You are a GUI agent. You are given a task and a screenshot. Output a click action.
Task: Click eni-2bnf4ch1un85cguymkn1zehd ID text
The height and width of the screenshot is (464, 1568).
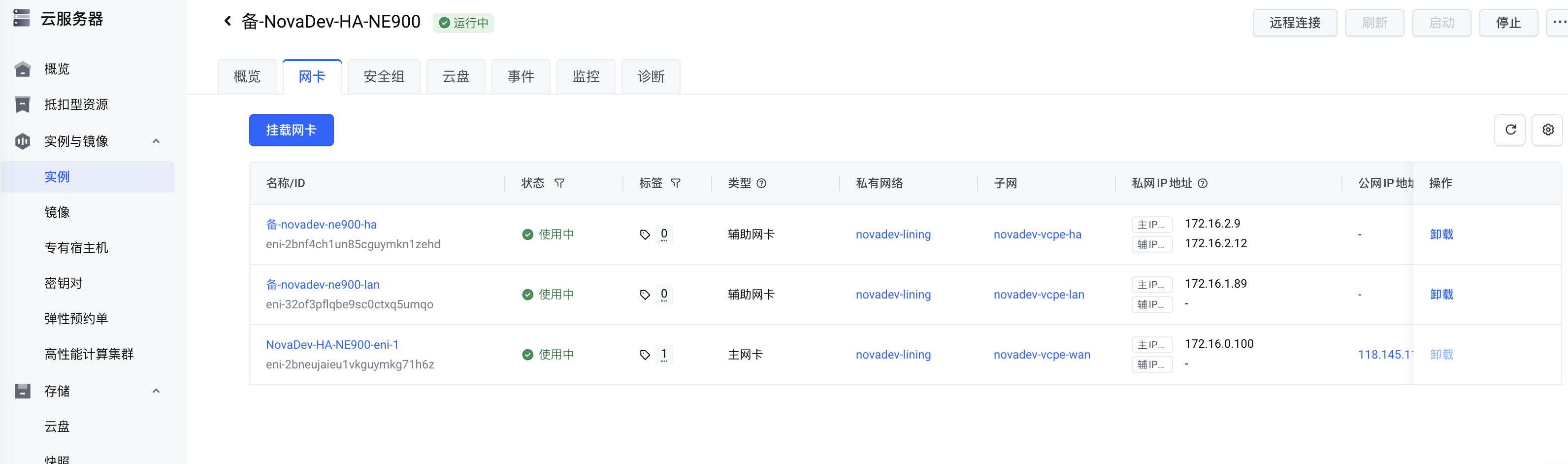coord(353,244)
